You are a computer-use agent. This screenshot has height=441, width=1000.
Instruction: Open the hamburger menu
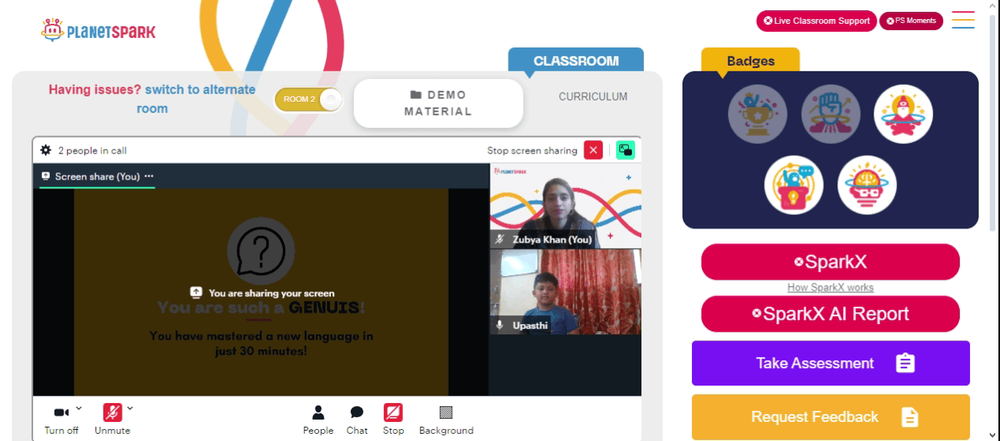coord(963,20)
